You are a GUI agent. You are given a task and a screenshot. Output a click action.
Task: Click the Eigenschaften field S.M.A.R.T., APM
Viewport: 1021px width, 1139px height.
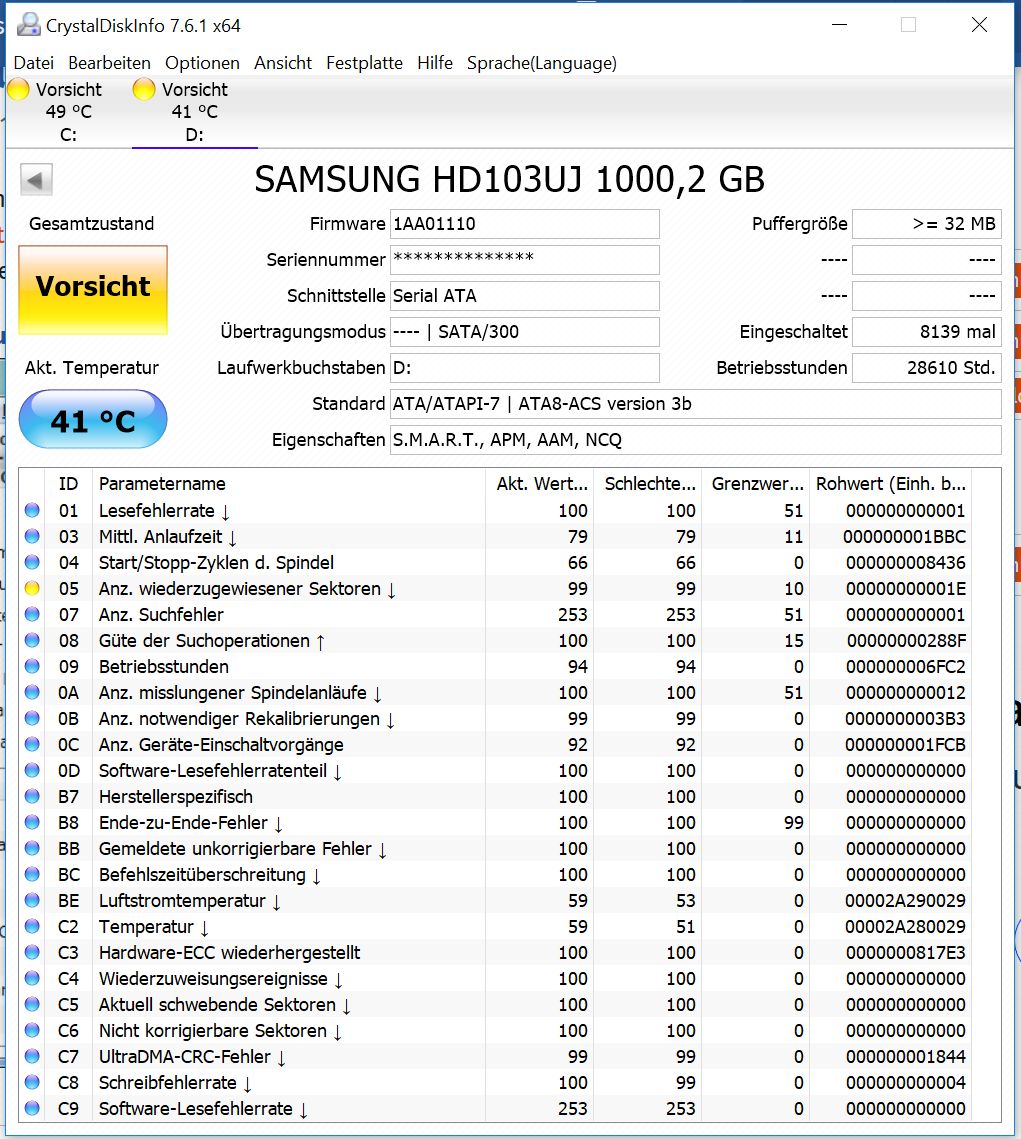[696, 439]
